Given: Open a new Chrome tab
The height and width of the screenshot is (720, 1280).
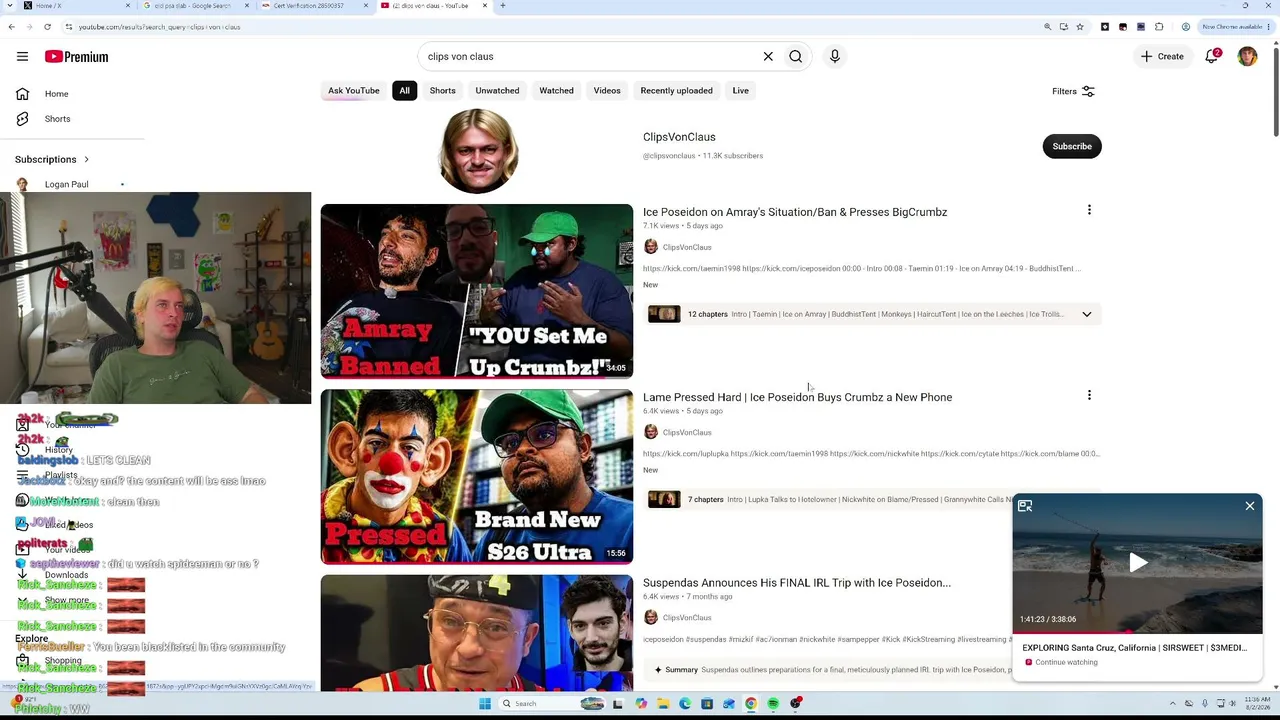Looking at the screenshot, I should [502, 6].
